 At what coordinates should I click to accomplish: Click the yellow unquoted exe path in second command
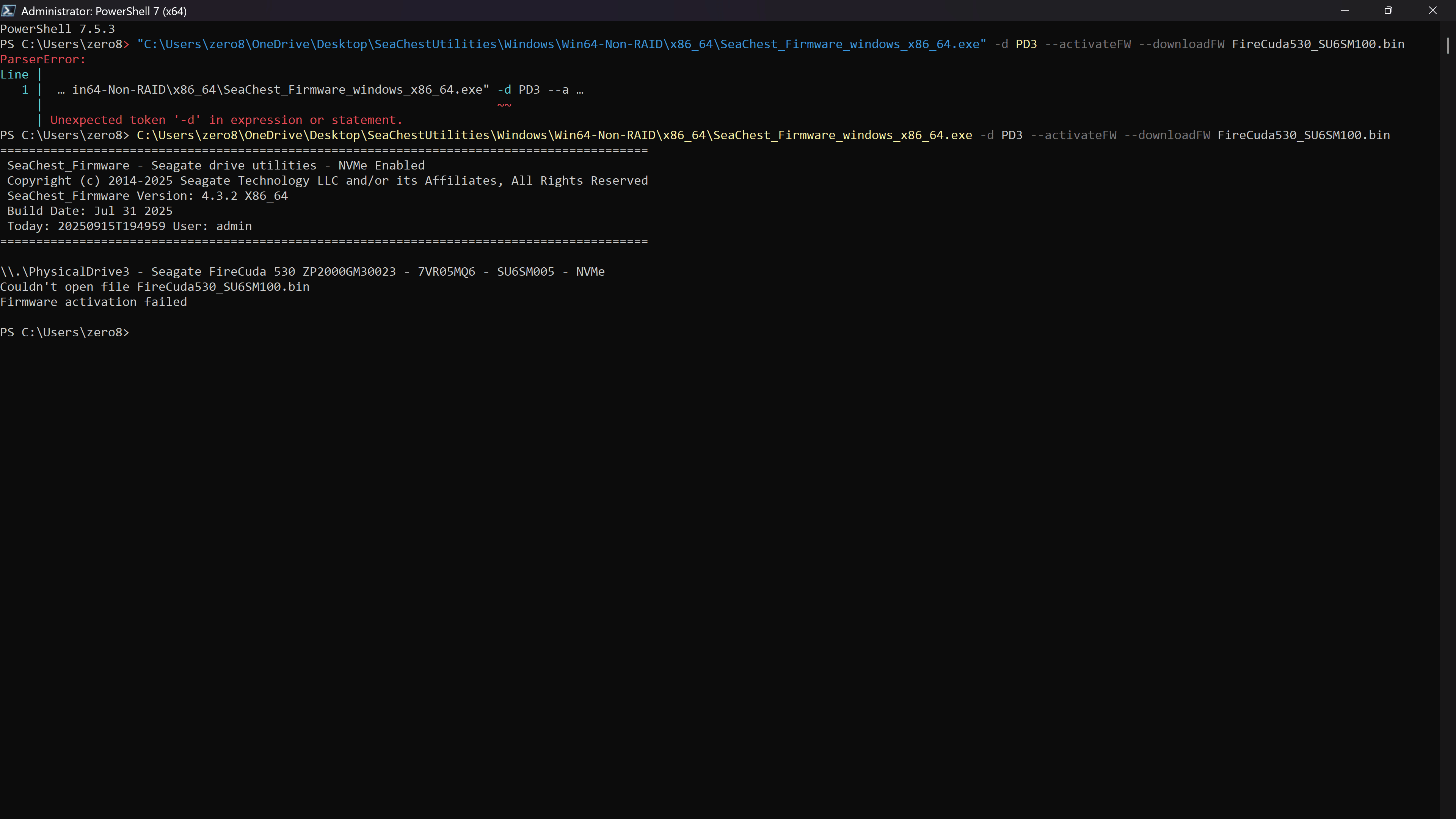point(554,135)
